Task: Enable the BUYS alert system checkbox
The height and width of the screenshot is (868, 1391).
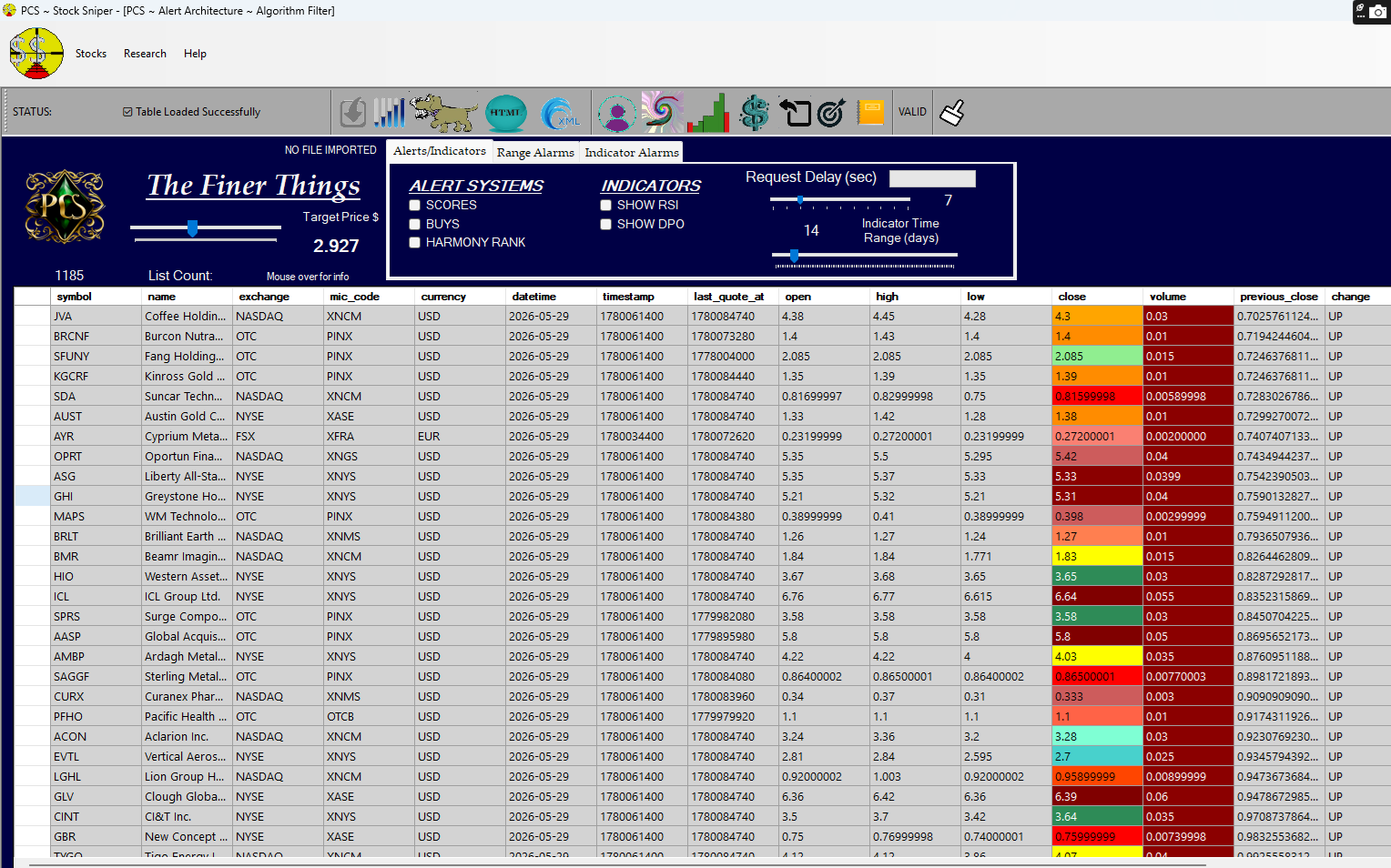Action: click(414, 224)
